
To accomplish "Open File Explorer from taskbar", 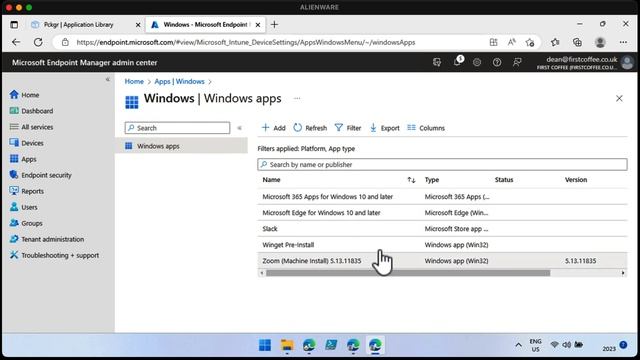I will tap(287, 345).
